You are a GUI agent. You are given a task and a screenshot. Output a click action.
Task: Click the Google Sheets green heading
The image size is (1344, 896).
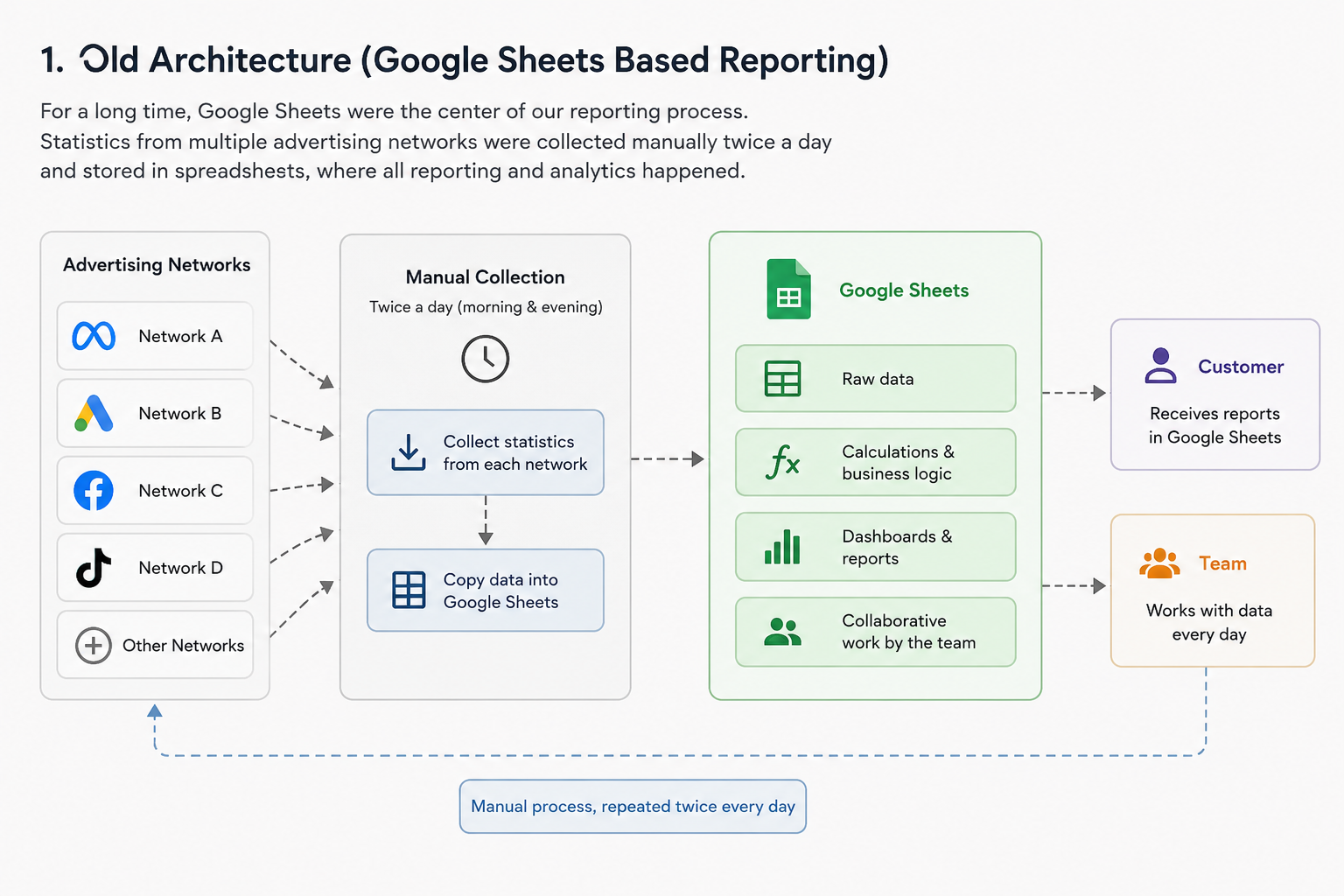point(904,290)
